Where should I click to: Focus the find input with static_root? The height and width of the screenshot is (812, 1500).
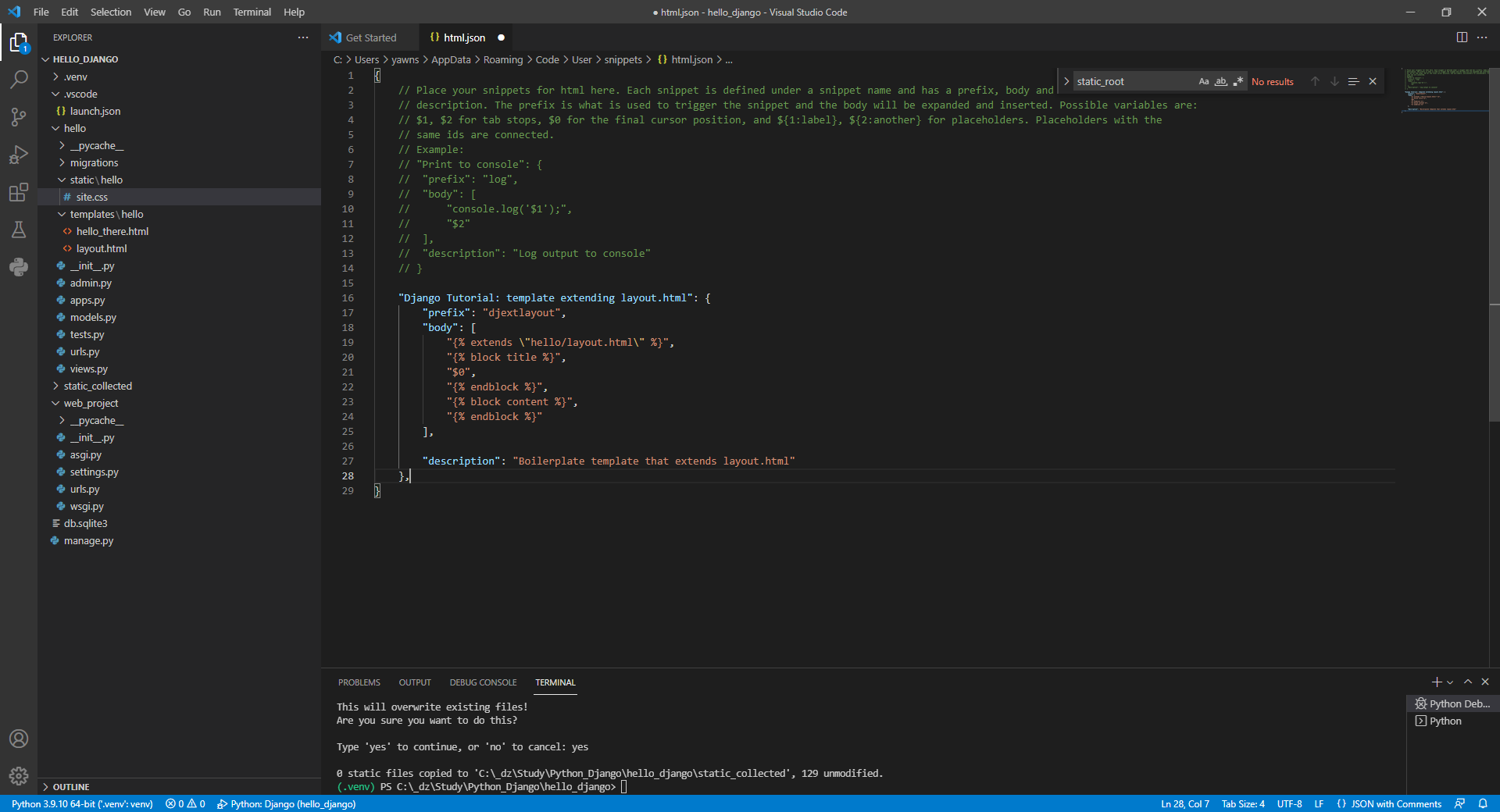[x=1134, y=81]
